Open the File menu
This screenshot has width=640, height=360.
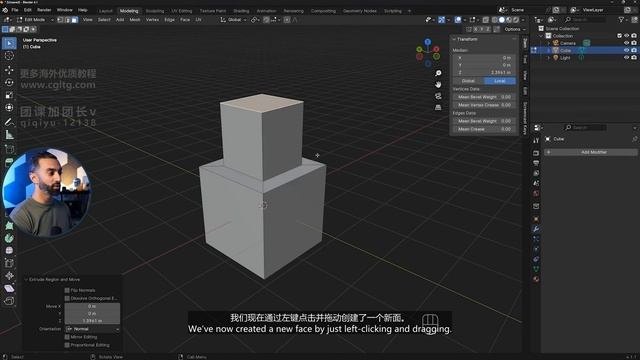pos(15,10)
